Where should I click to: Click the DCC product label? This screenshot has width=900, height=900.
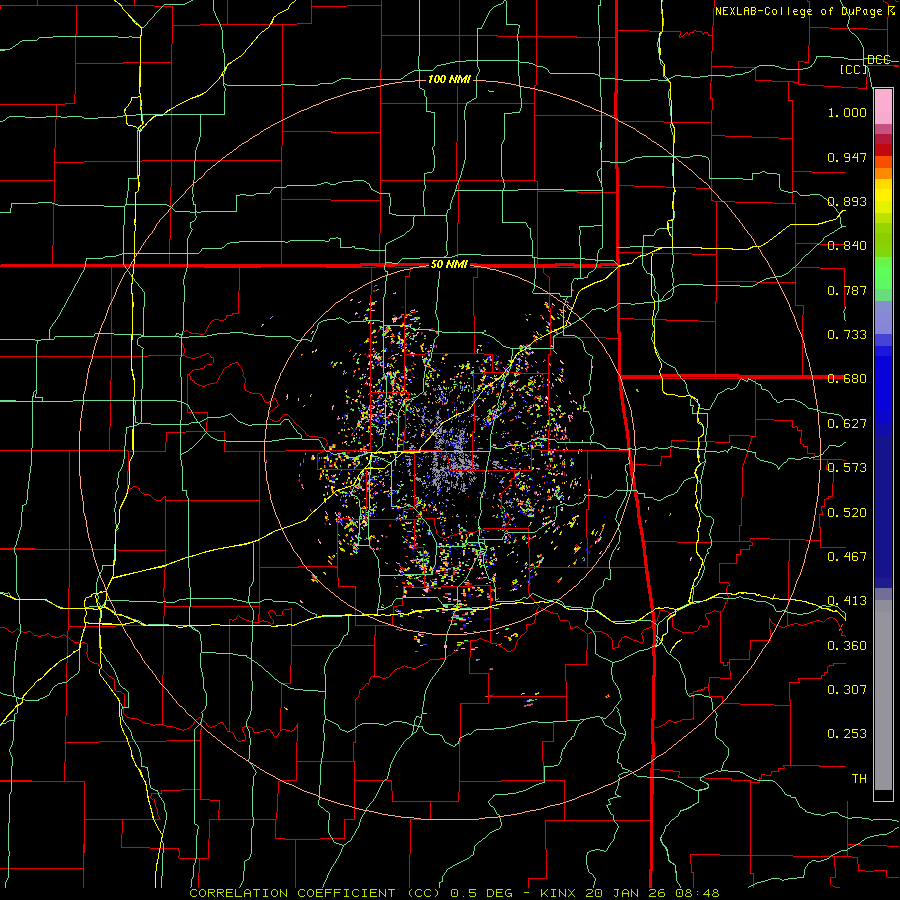pos(878,60)
